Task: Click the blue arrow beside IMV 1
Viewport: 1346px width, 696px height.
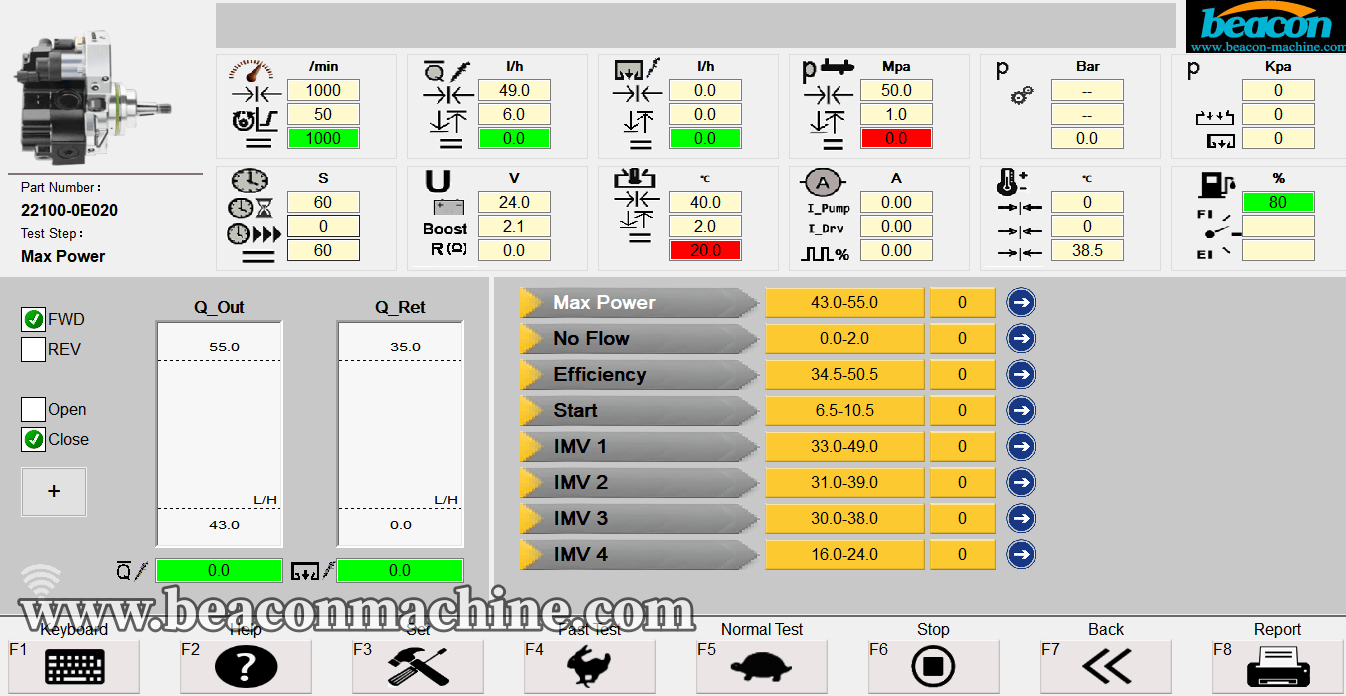Action: (1021, 447)
